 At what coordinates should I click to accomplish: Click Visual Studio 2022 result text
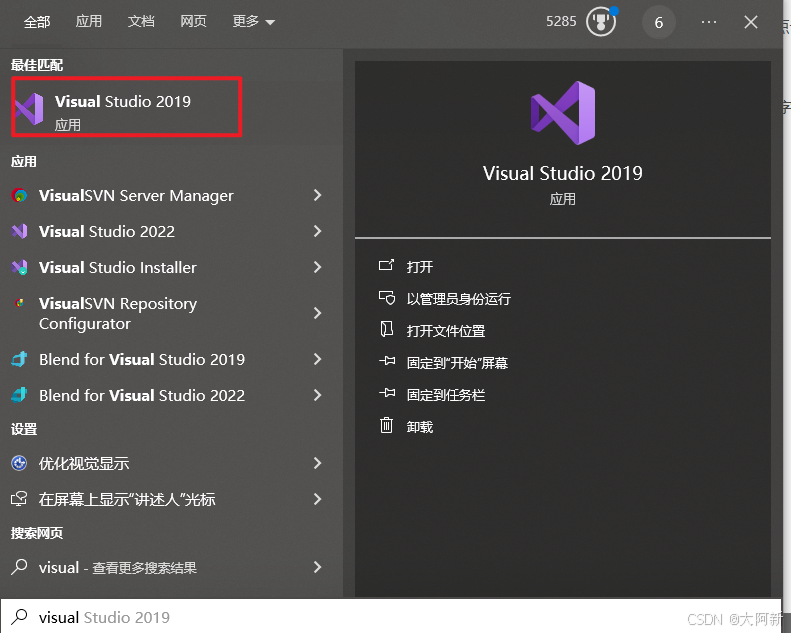107,231
